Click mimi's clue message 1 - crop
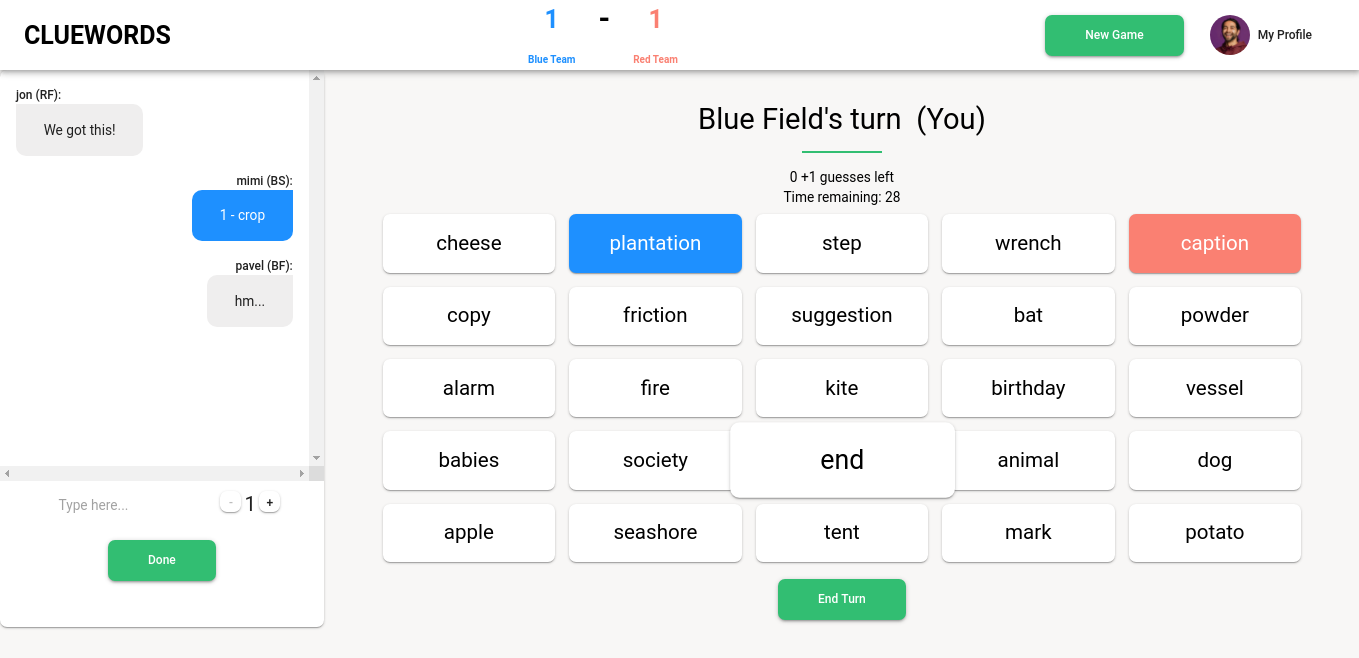The width and height of the screenshot is (1359, 658). point(242,215)
